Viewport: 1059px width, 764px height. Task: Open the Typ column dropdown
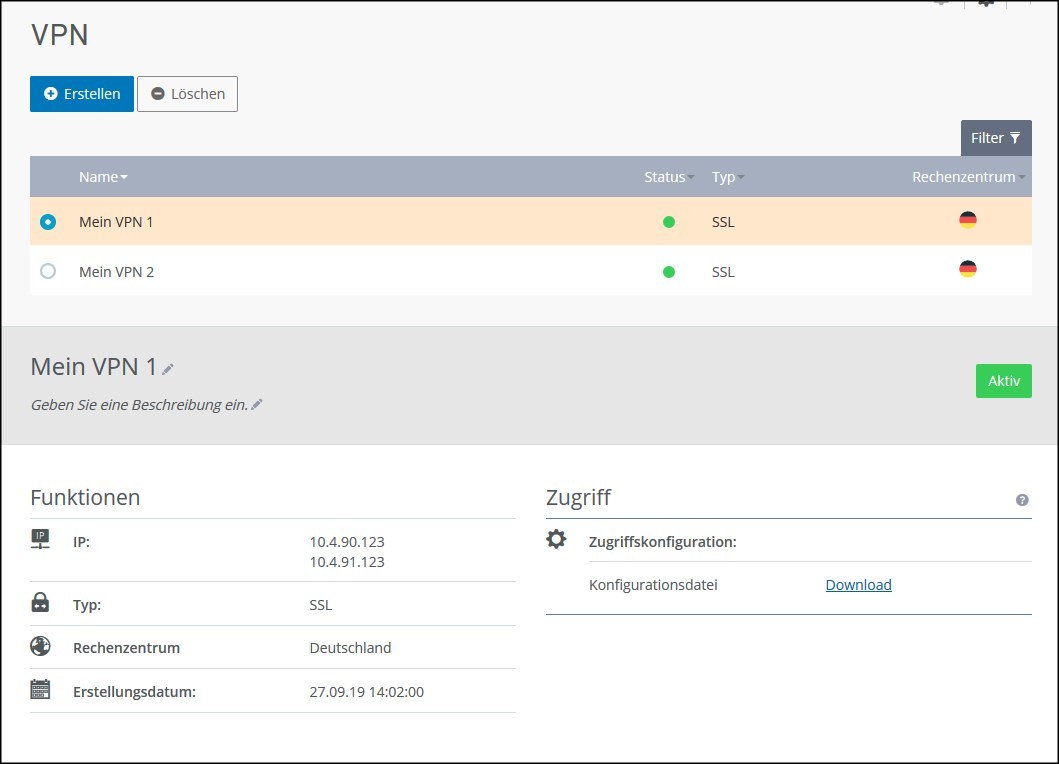[743, 177]
